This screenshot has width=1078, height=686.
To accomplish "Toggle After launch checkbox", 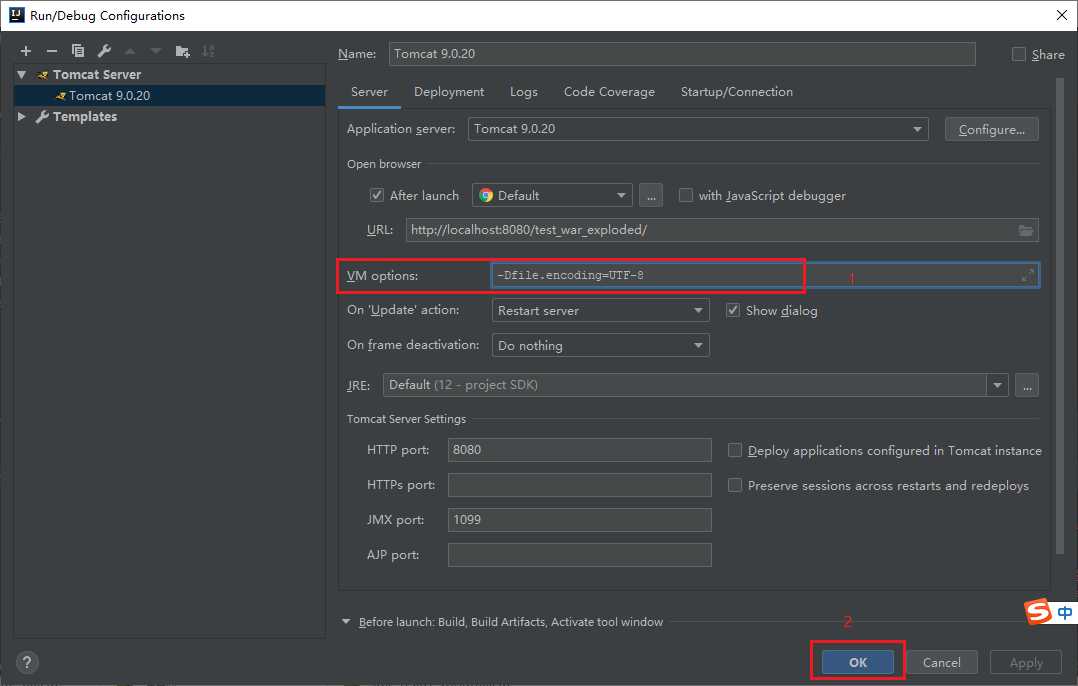I will pos(376,195).
